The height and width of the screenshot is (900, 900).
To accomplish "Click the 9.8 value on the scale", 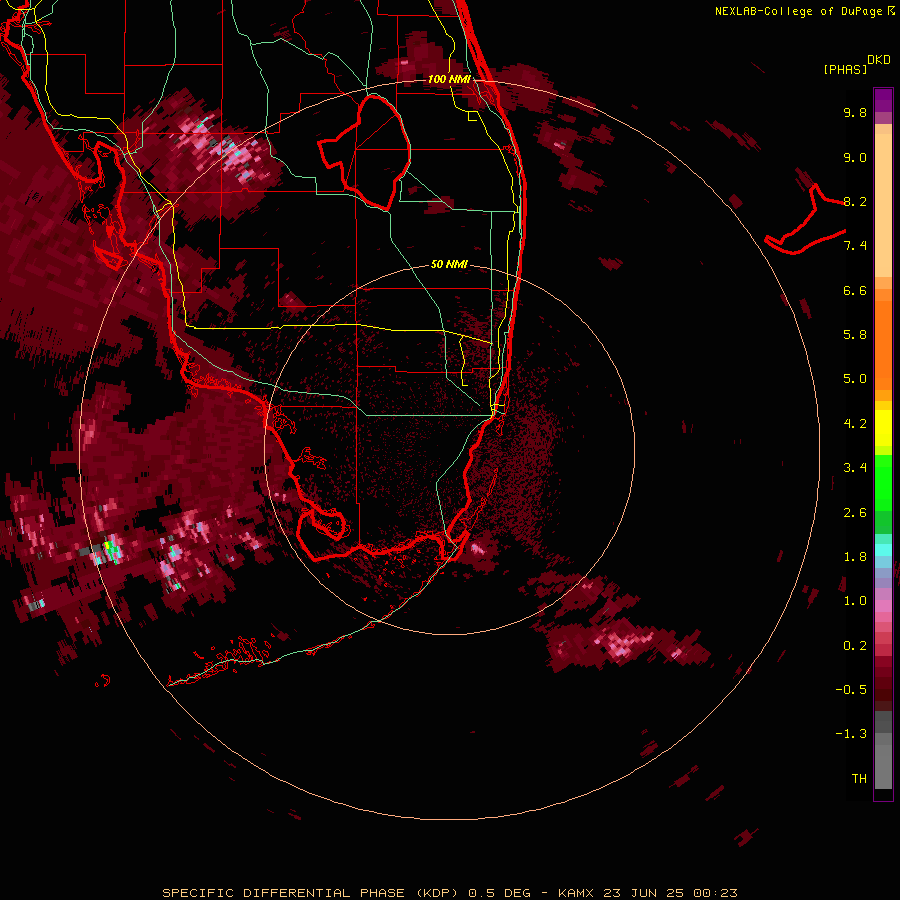I will [x=855, y=112].
